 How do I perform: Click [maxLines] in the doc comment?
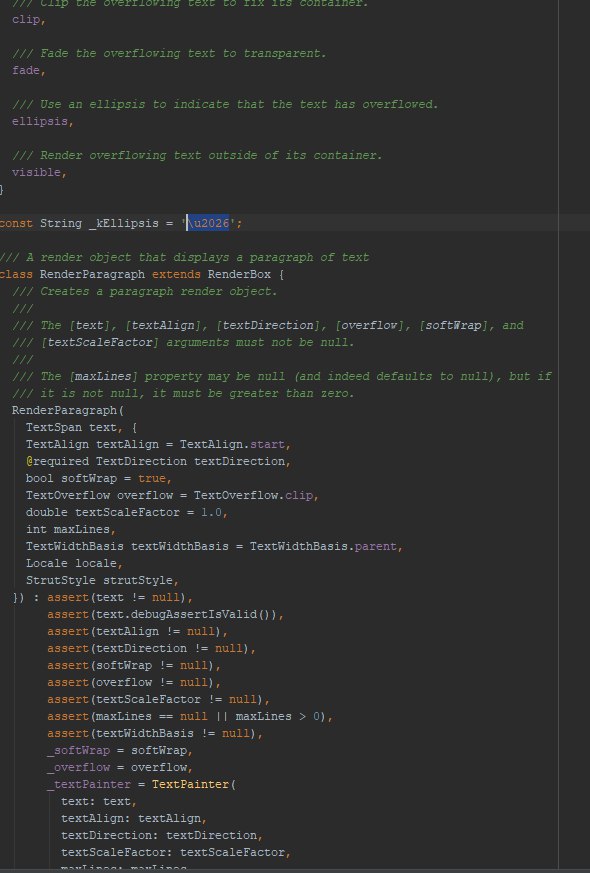click(102, 376)
